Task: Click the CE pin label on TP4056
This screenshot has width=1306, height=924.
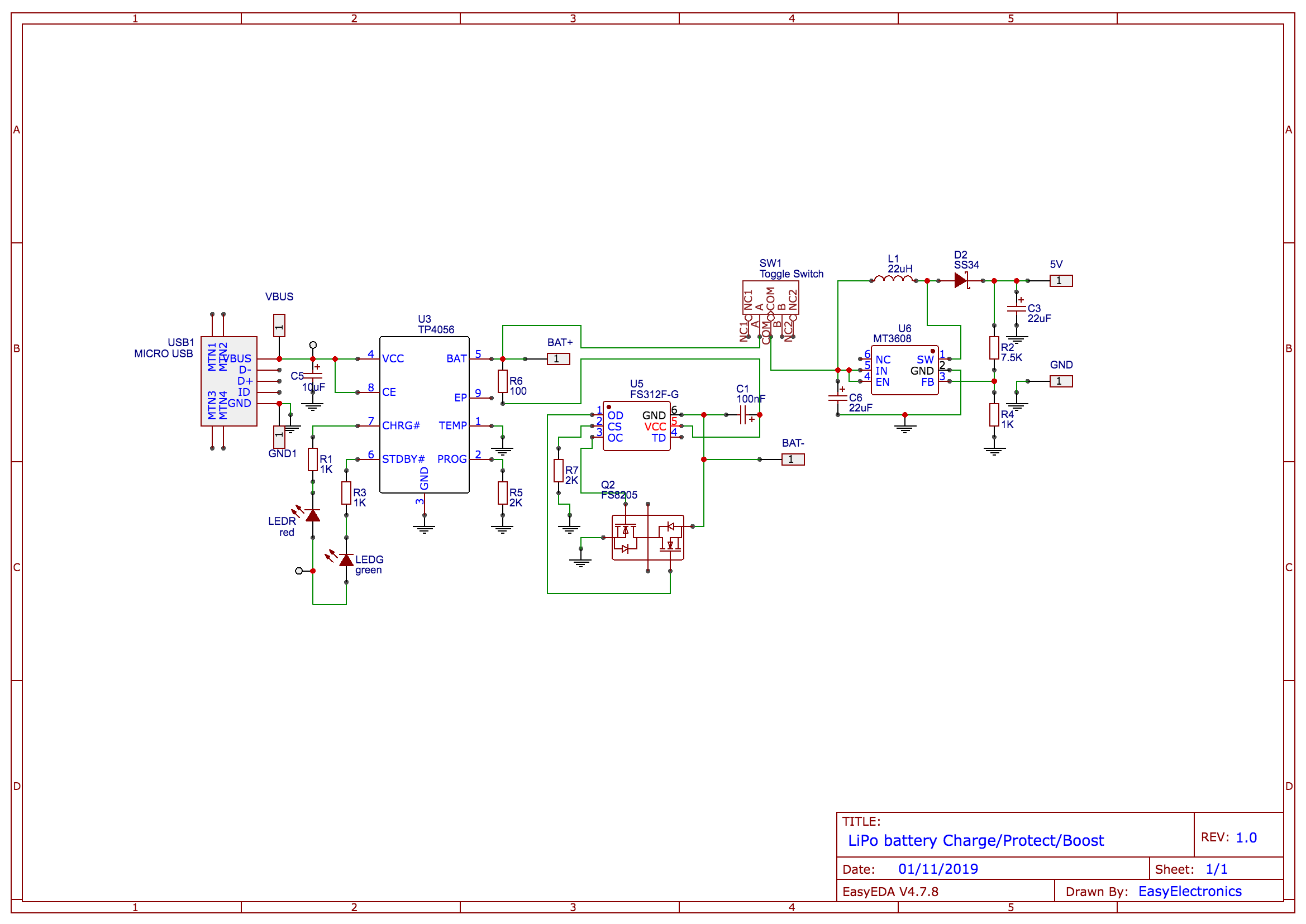Action: click(389, 392)
